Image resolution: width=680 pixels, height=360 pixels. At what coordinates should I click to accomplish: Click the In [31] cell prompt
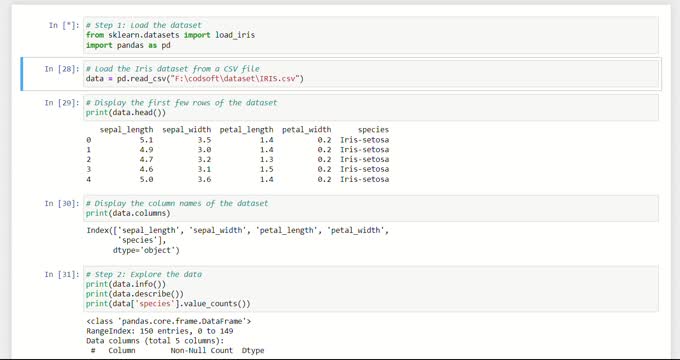(x=62, y=274)
